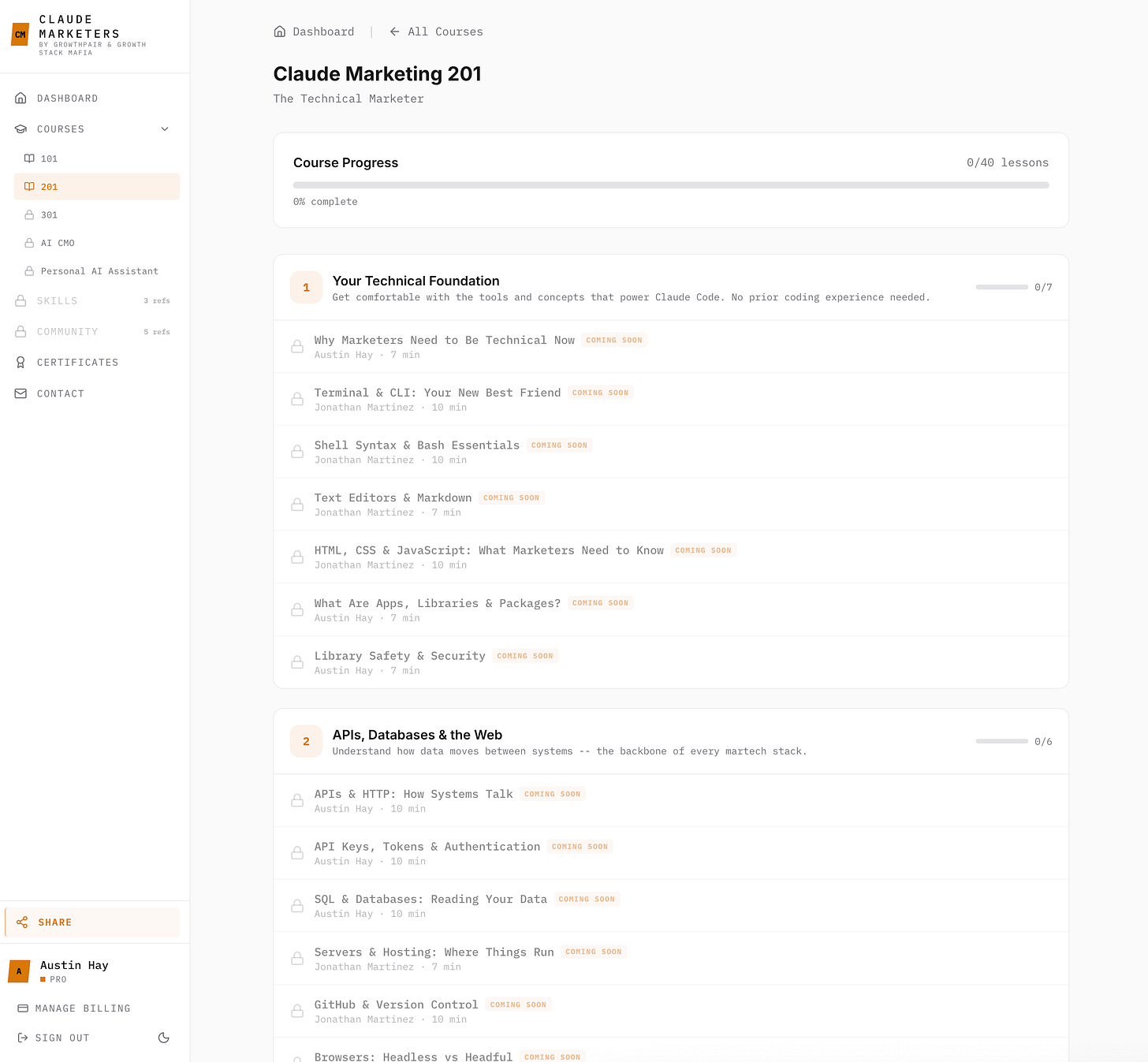Select the AI CMO course item
The height and width of the screenshot is (1062, 1148).
pos(97,243)
